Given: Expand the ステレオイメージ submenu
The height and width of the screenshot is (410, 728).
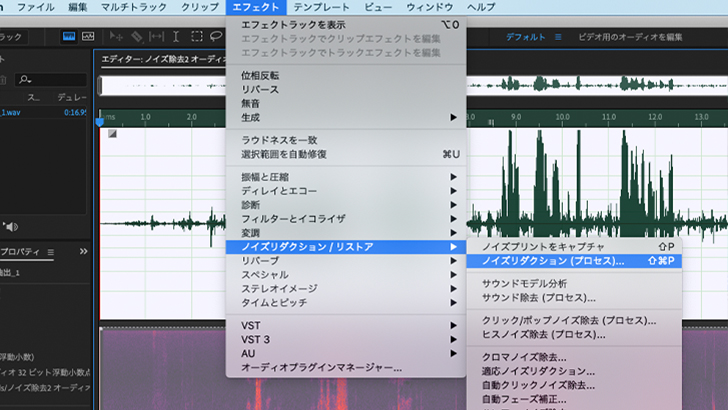Looking at the screenshot, I should pyautogui.click(x=346, y=288).
